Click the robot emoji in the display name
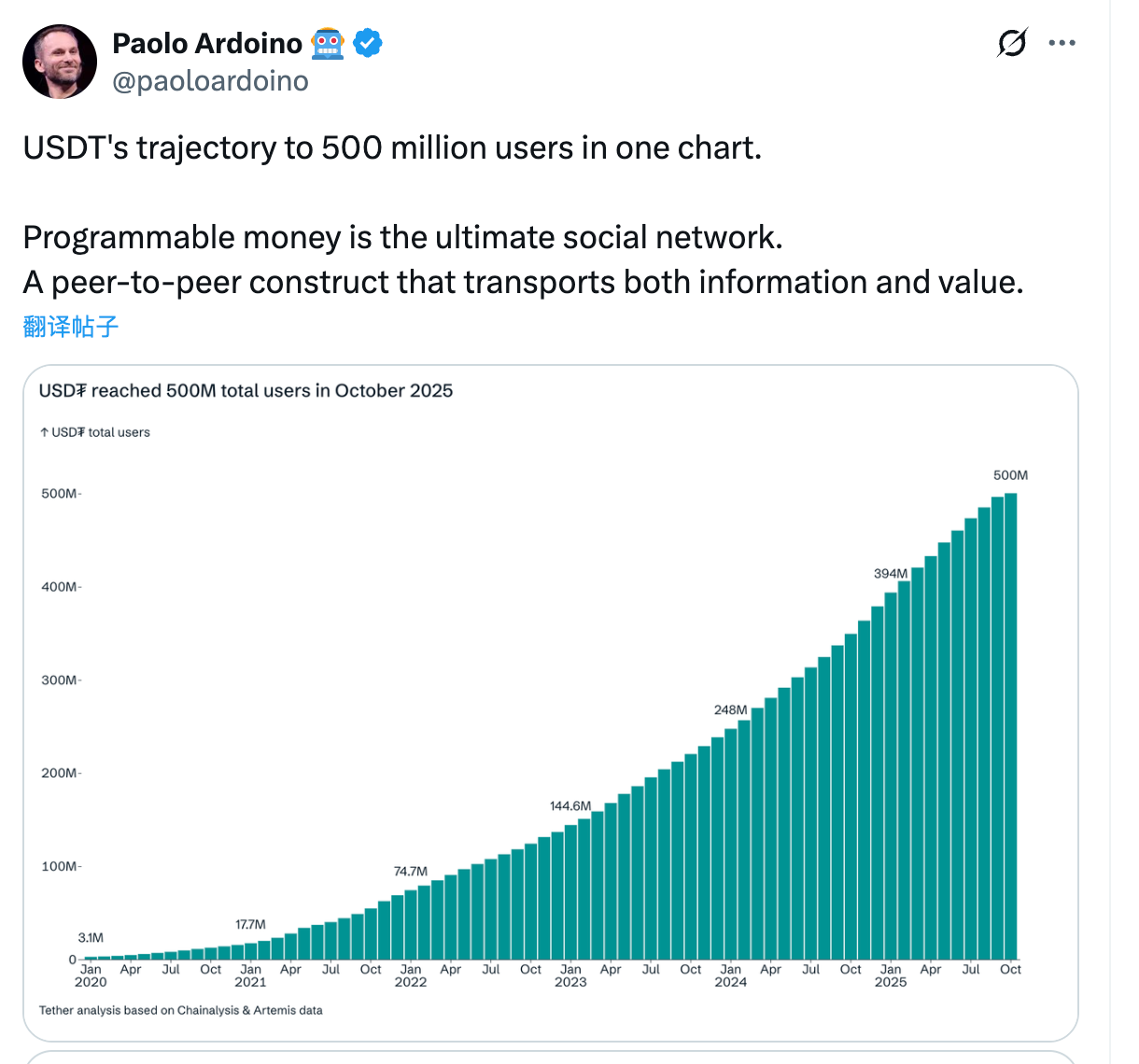This screenshot has height=1064, width=1139. click(x=326, y=42)
